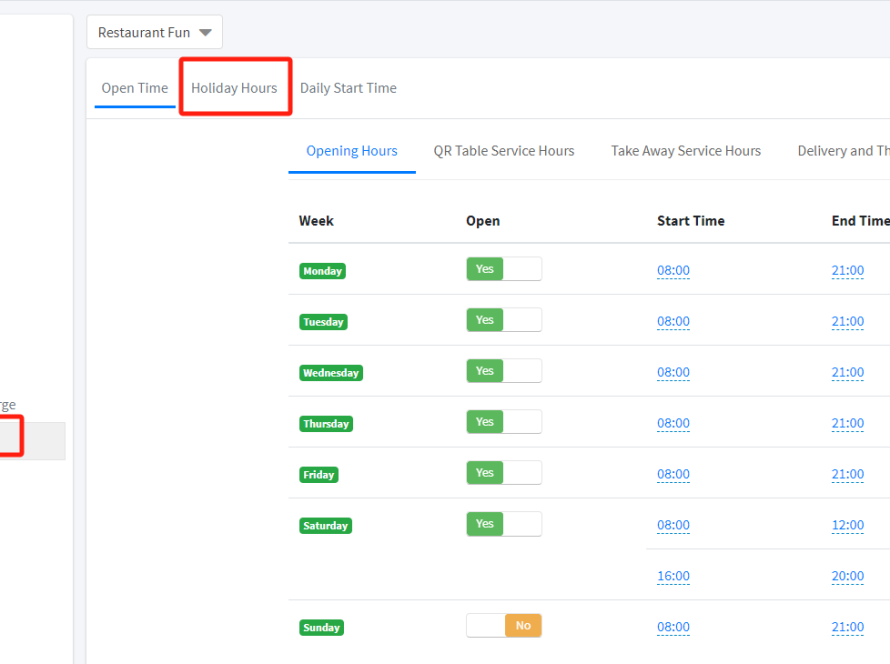Click the Sunday day label
890x664 pixels.
click(322, 628)
